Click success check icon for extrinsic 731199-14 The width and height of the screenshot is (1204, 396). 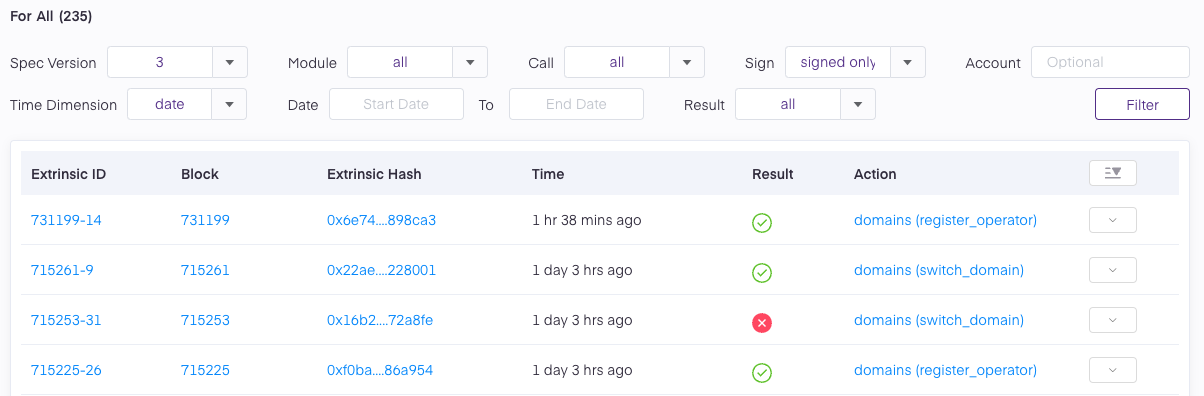(762, 222)
